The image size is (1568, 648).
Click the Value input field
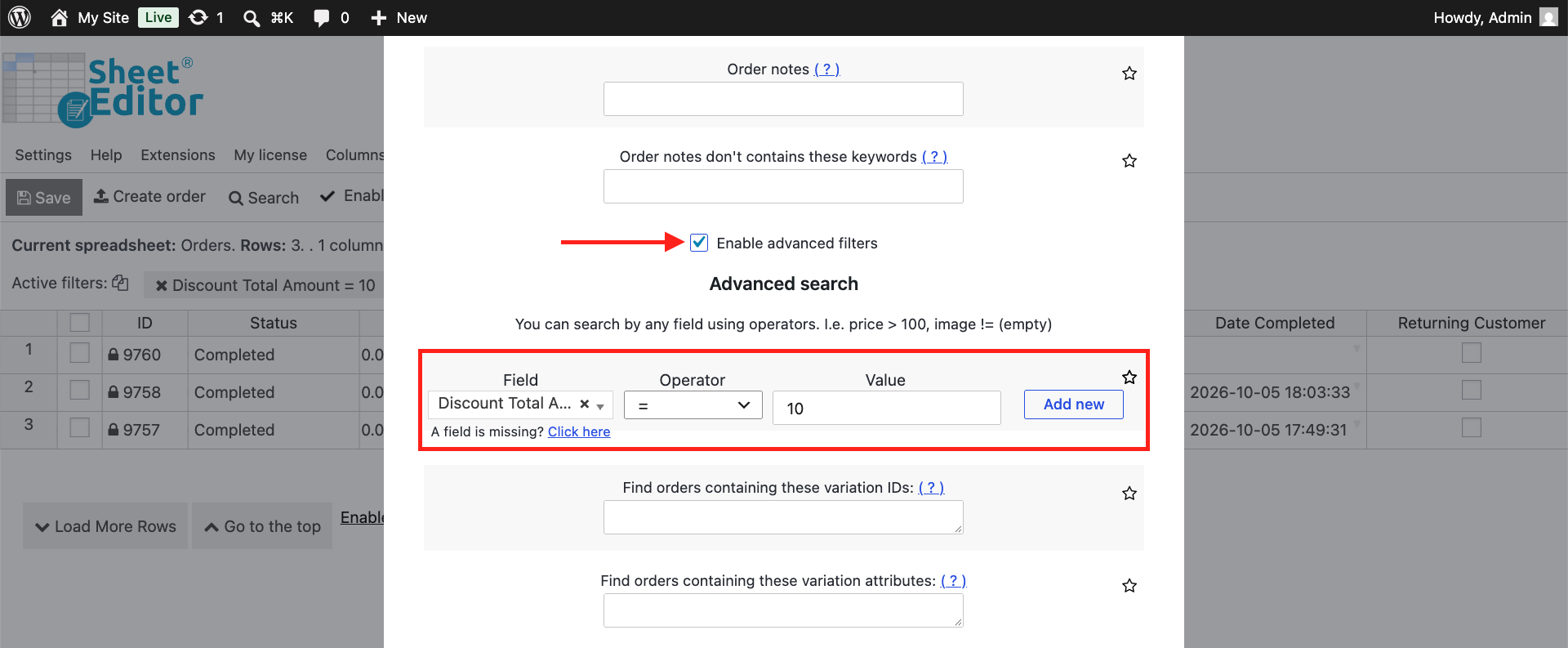coord(887,408)
